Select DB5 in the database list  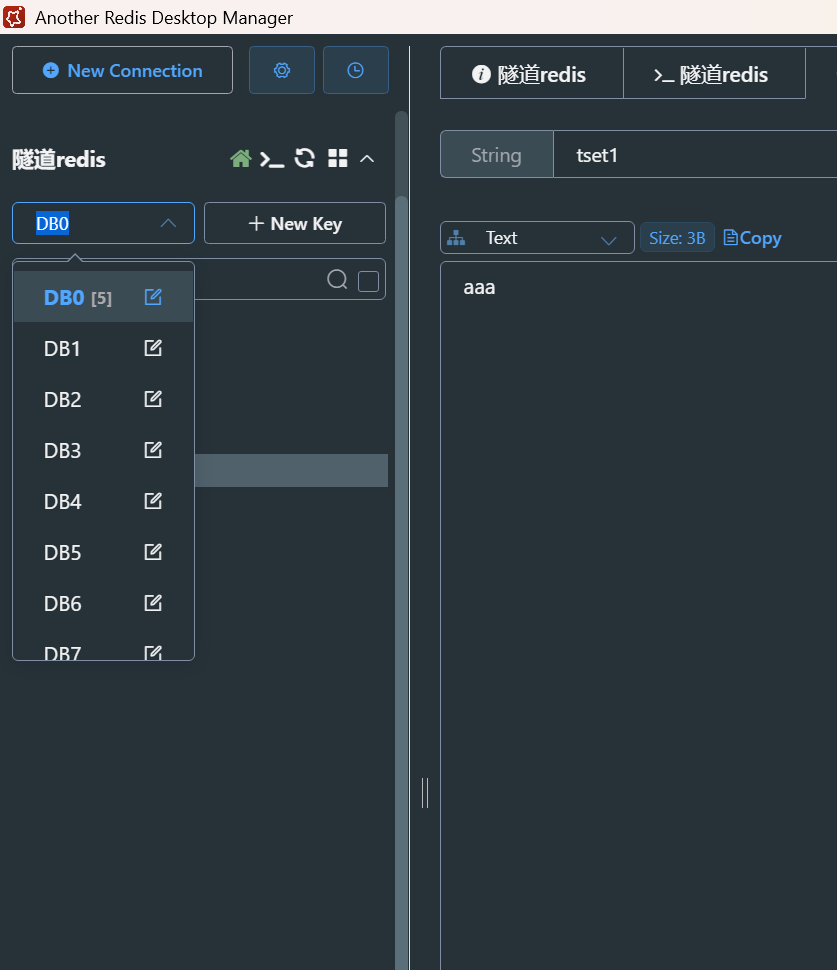[103, 552]
